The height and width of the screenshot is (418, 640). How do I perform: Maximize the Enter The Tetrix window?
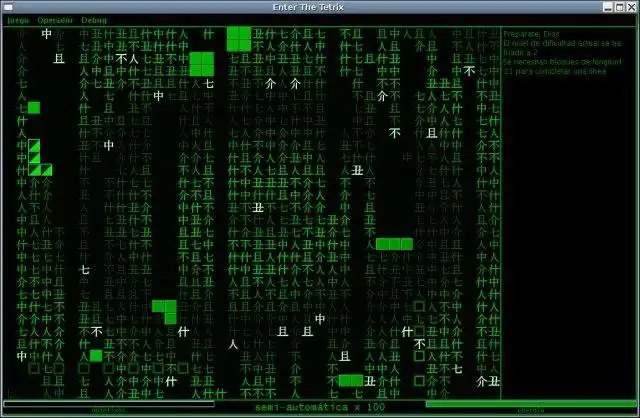click(620, 7)
